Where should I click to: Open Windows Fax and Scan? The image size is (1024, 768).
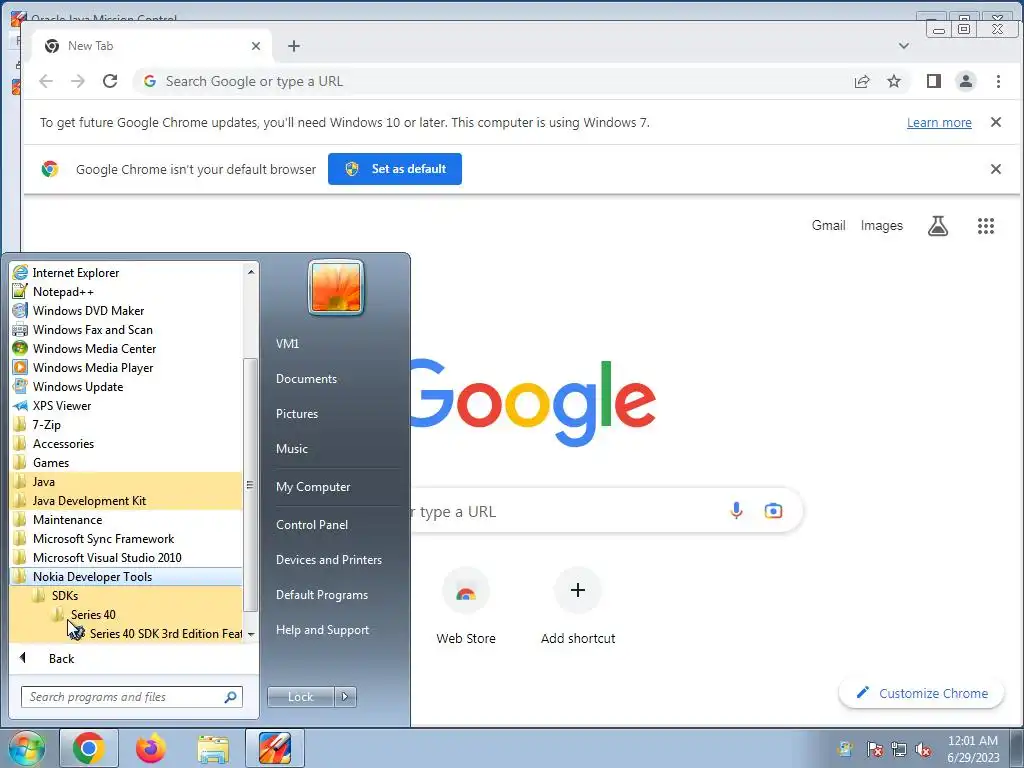point(127,330)
